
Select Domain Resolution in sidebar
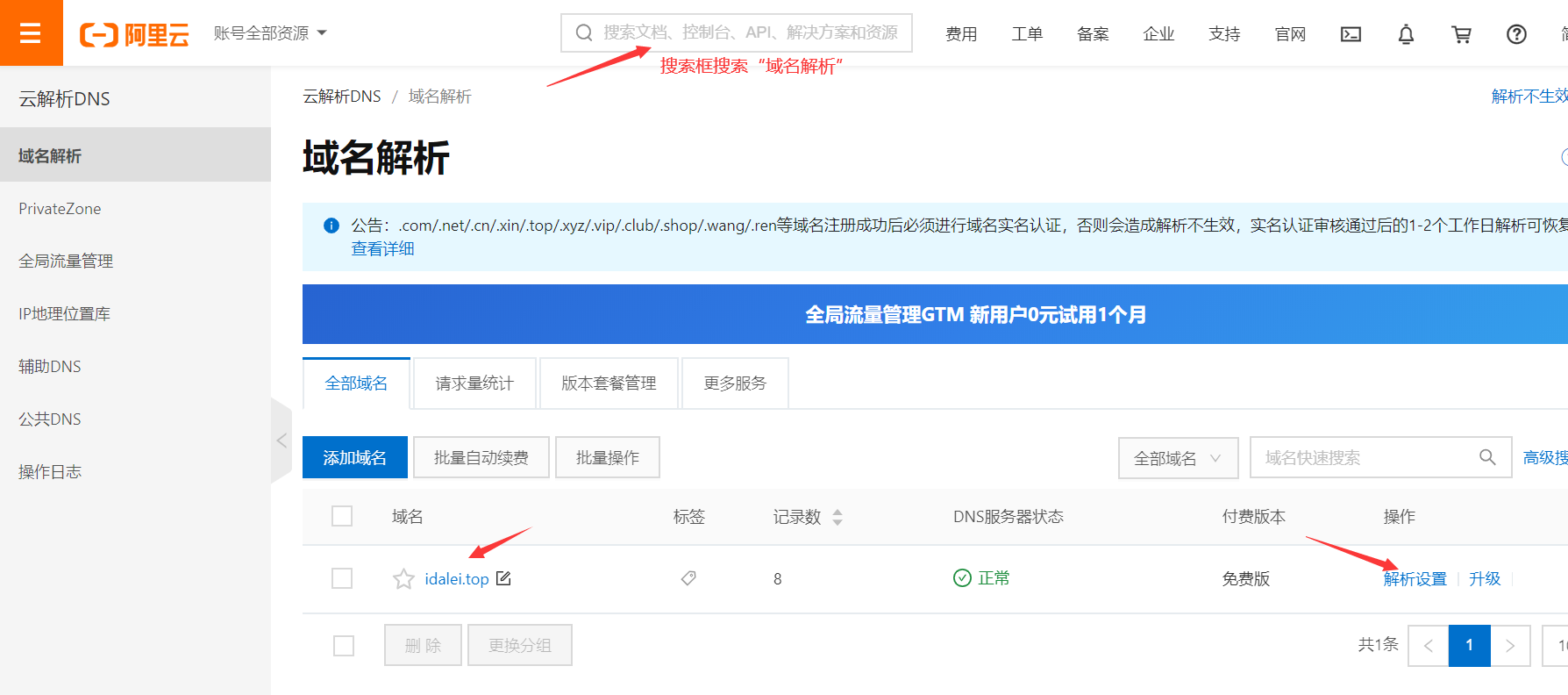pyautogui.click(x=135, y=155)
